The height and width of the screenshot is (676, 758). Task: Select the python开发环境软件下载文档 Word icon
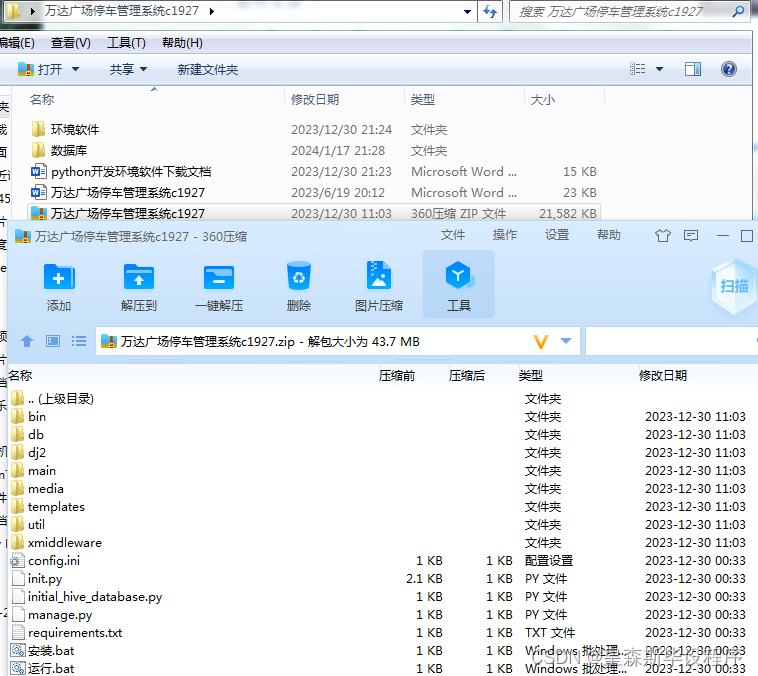click(x=38, y=172)
